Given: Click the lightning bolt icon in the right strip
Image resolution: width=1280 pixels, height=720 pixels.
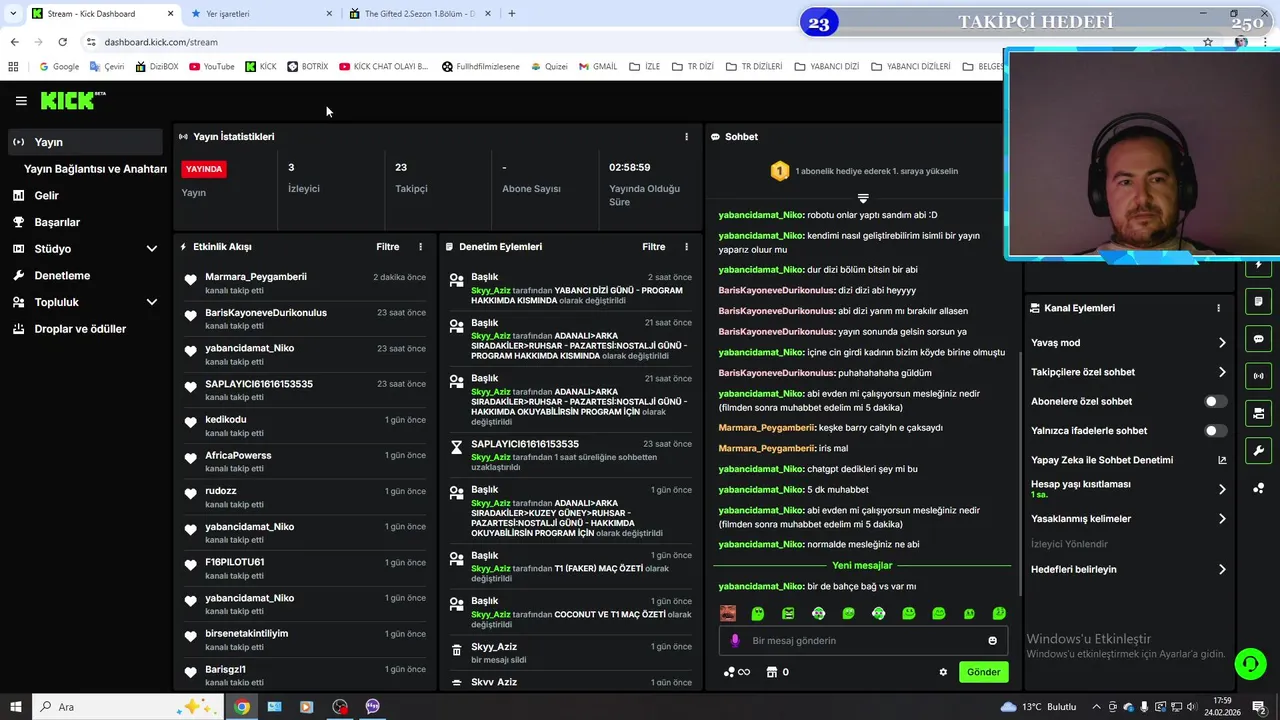Looking at the screenshot, I should 1258,266.
